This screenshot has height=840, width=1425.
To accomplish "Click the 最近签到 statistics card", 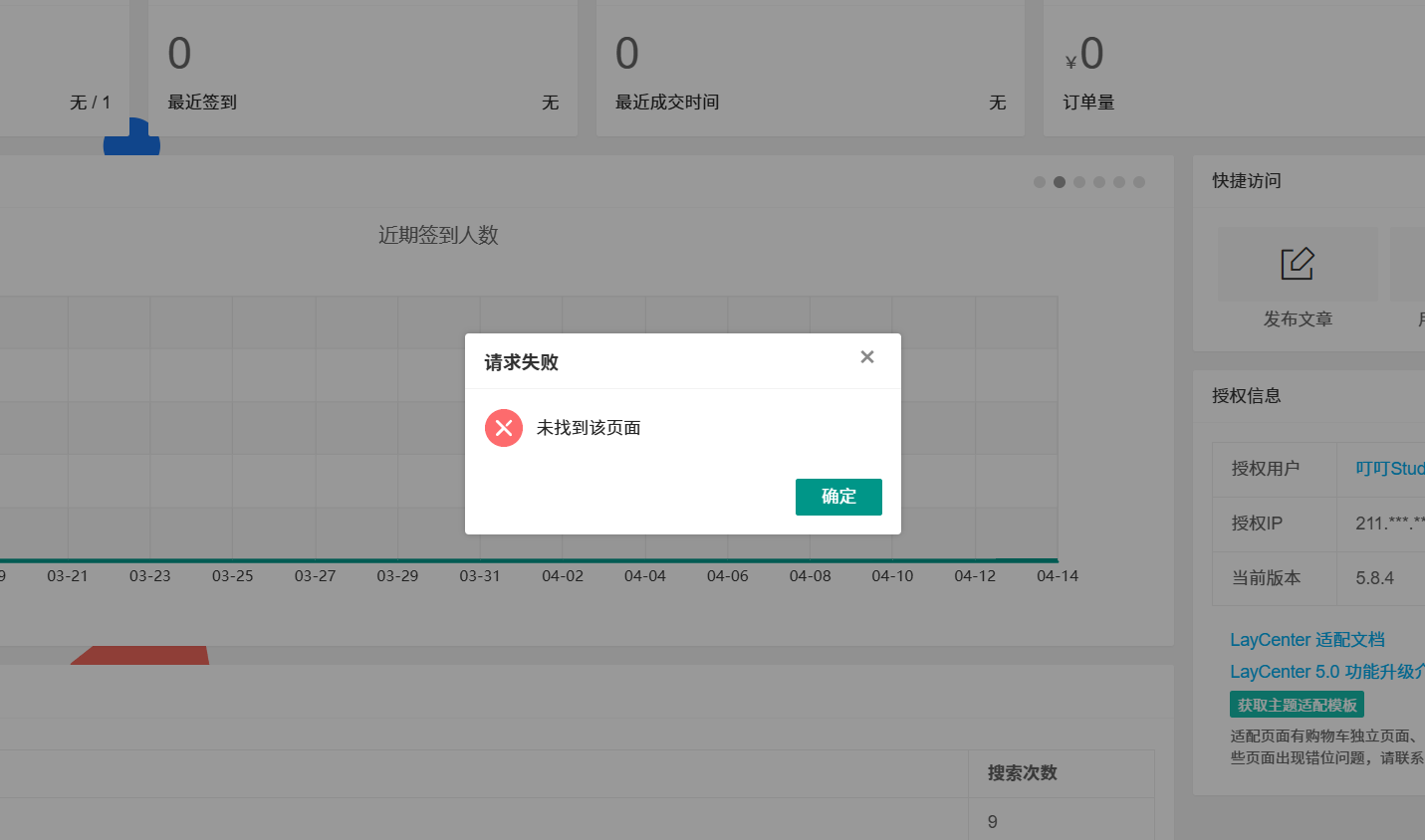I will [x=361, y=68].
